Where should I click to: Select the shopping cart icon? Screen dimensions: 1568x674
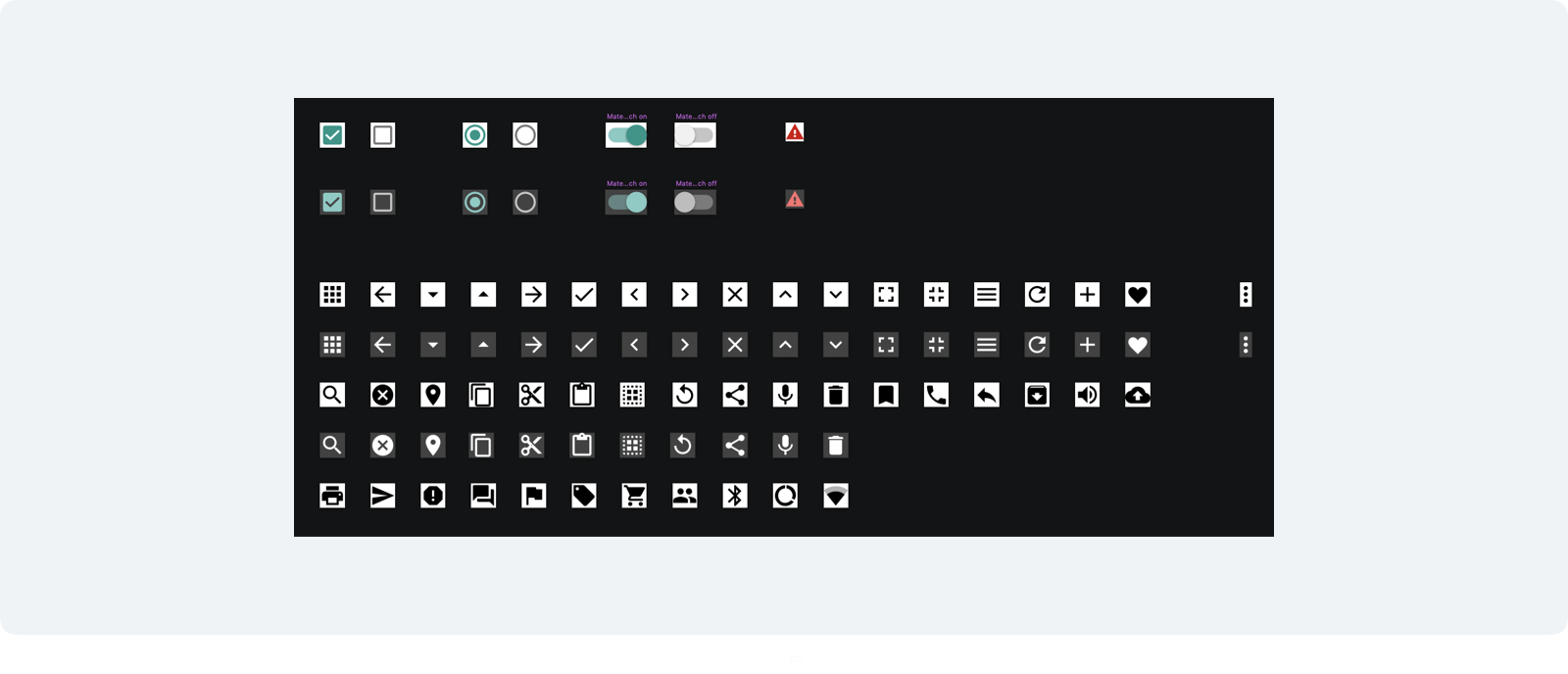coord(634,496)
